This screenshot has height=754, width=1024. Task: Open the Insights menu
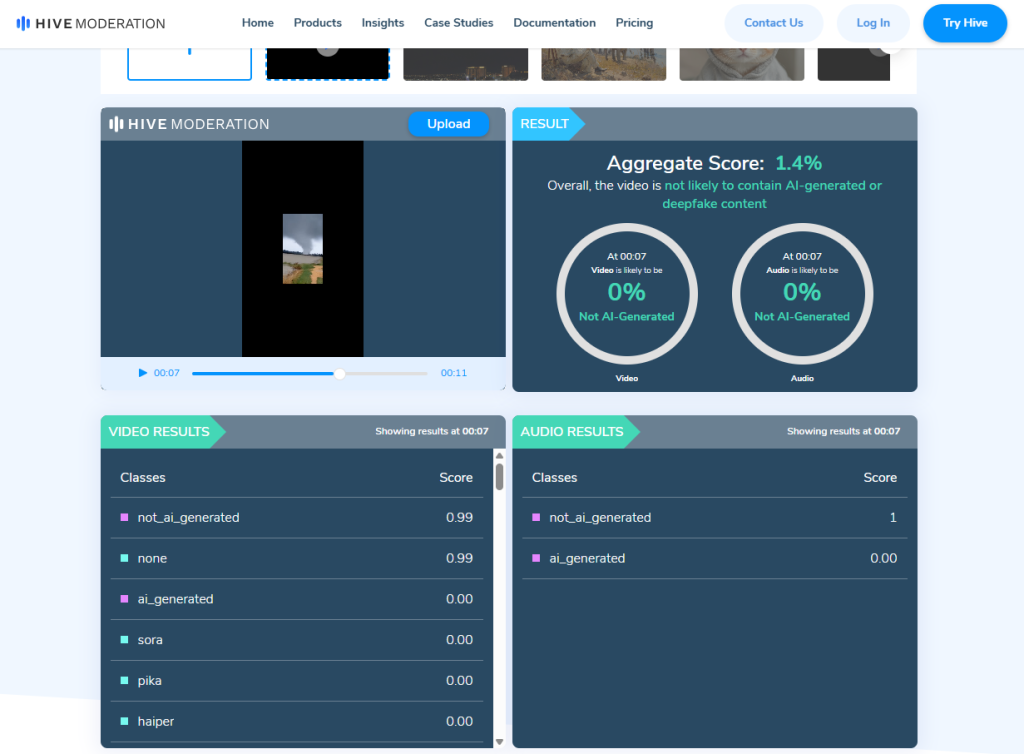pos(383,23)
